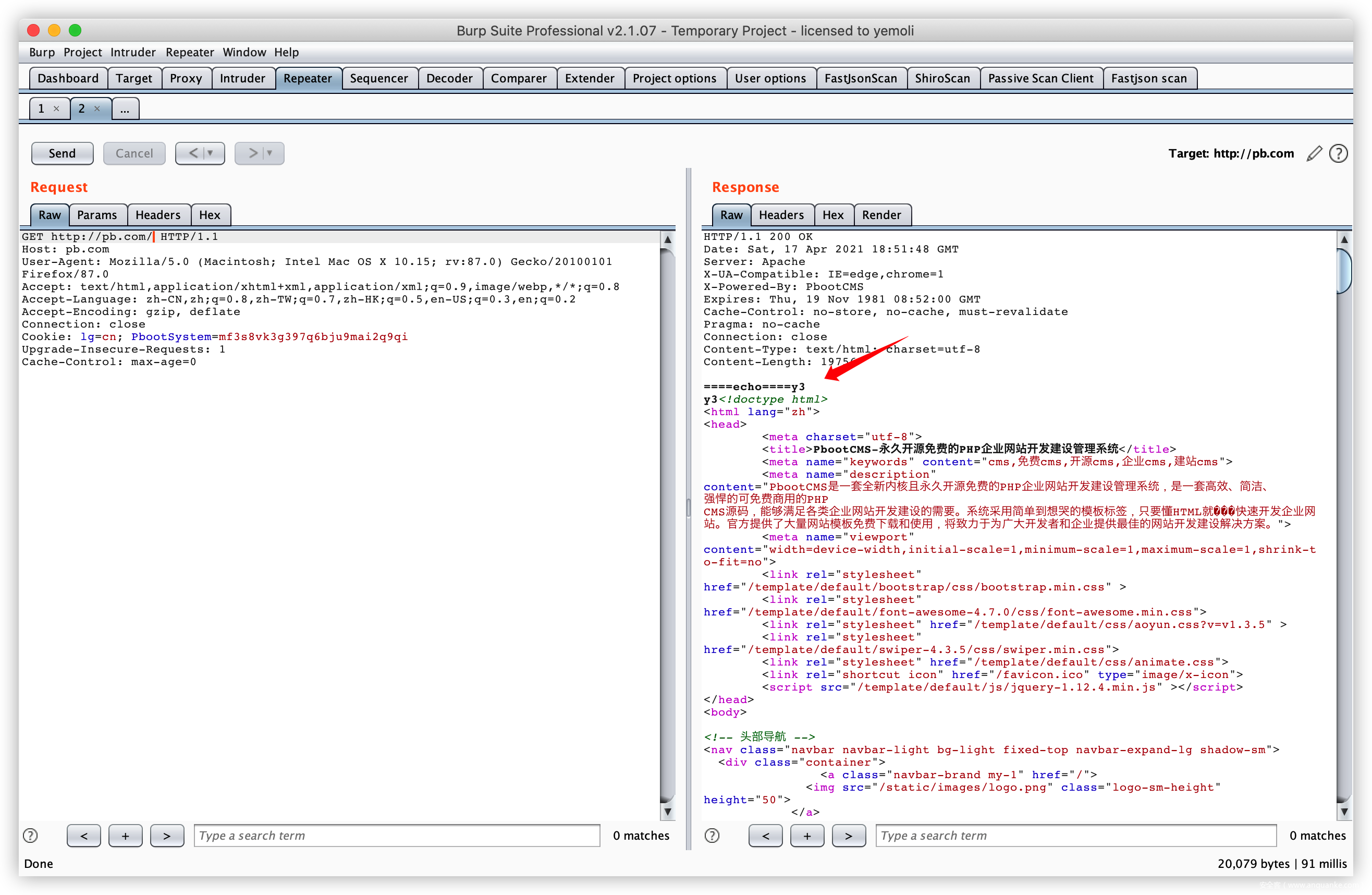Click the Send button
1372x895 pixels.
pos(62,153)
